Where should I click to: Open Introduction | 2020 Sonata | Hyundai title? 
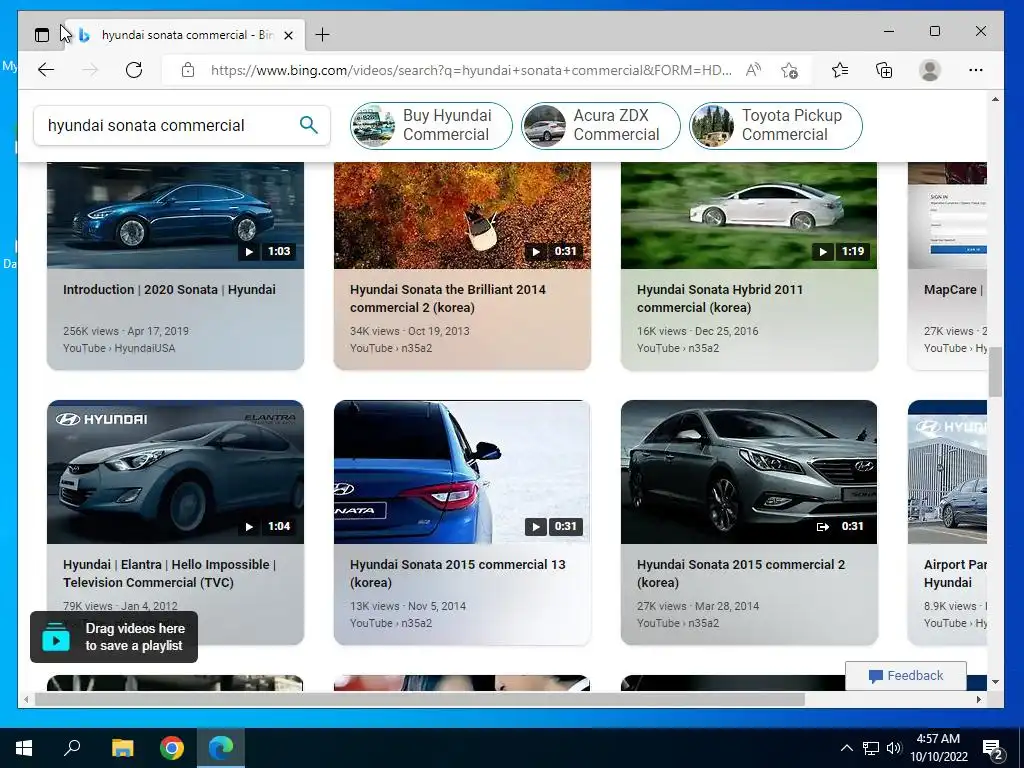coord(169,289)
